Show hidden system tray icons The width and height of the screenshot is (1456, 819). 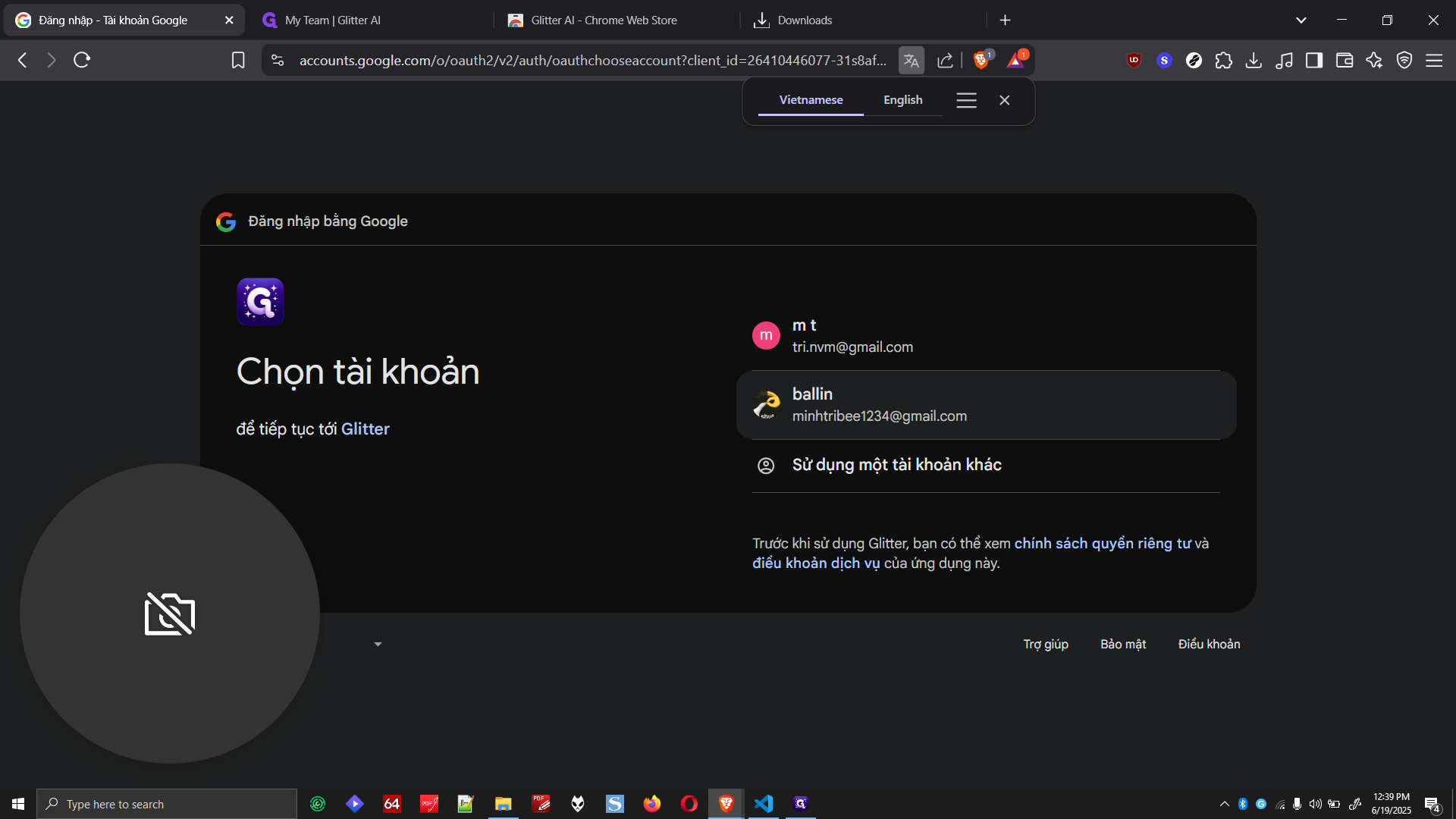coord(1224,804)
